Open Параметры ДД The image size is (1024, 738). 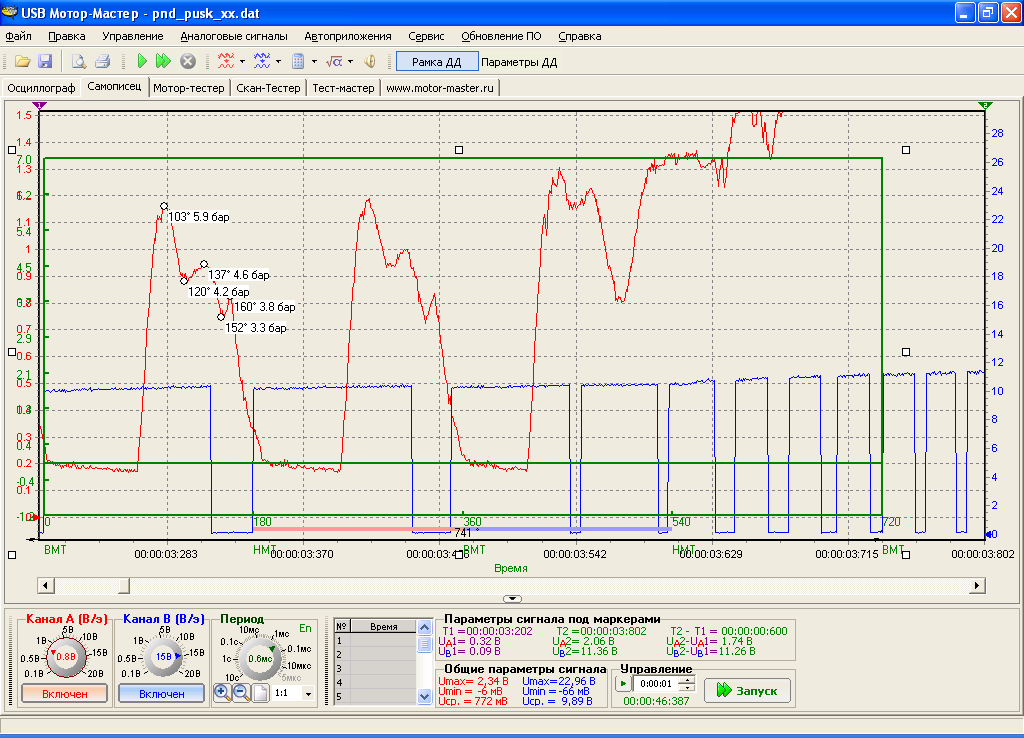(x=519, y=62)
